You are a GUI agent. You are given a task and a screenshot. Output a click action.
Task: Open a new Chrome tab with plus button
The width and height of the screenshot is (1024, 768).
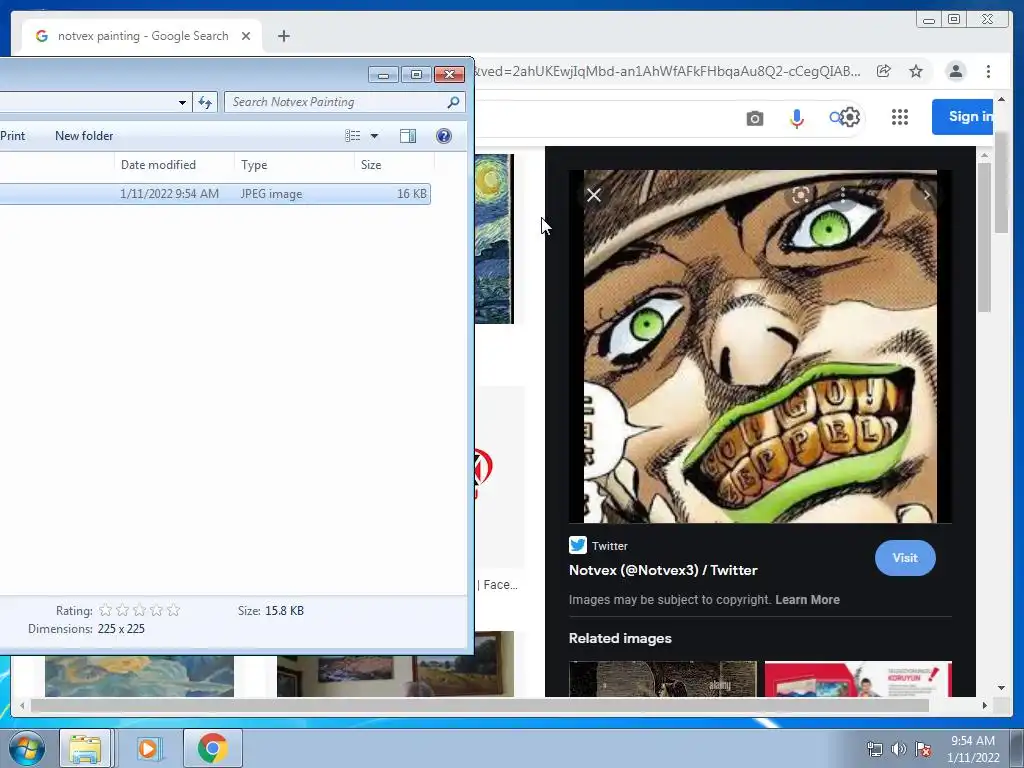[x=283, y=36]
